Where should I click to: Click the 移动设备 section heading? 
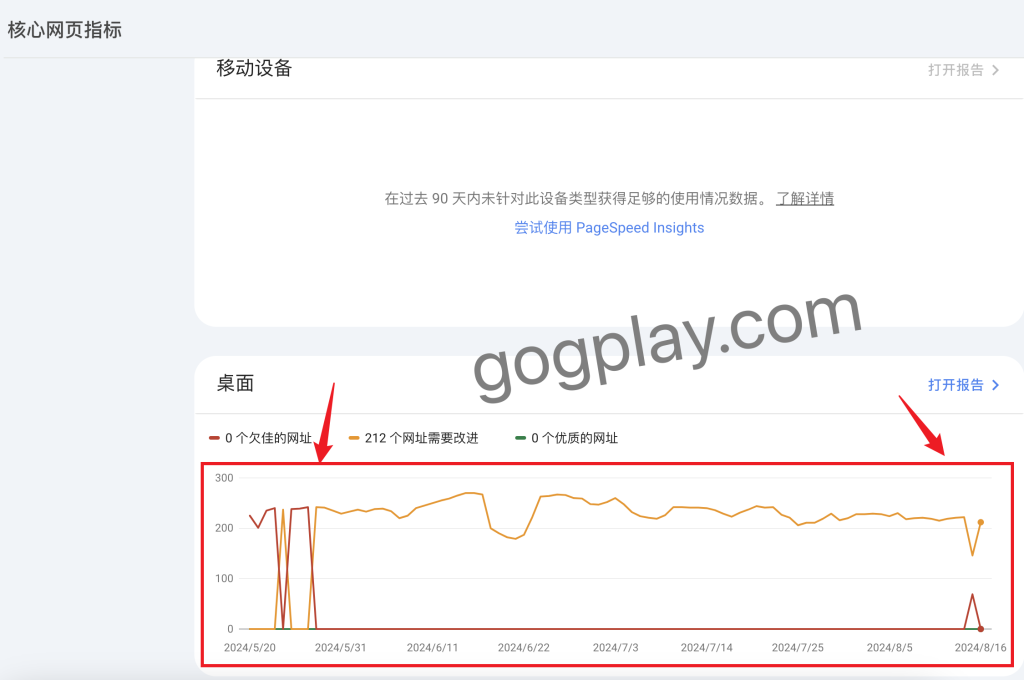pos(254,68)
